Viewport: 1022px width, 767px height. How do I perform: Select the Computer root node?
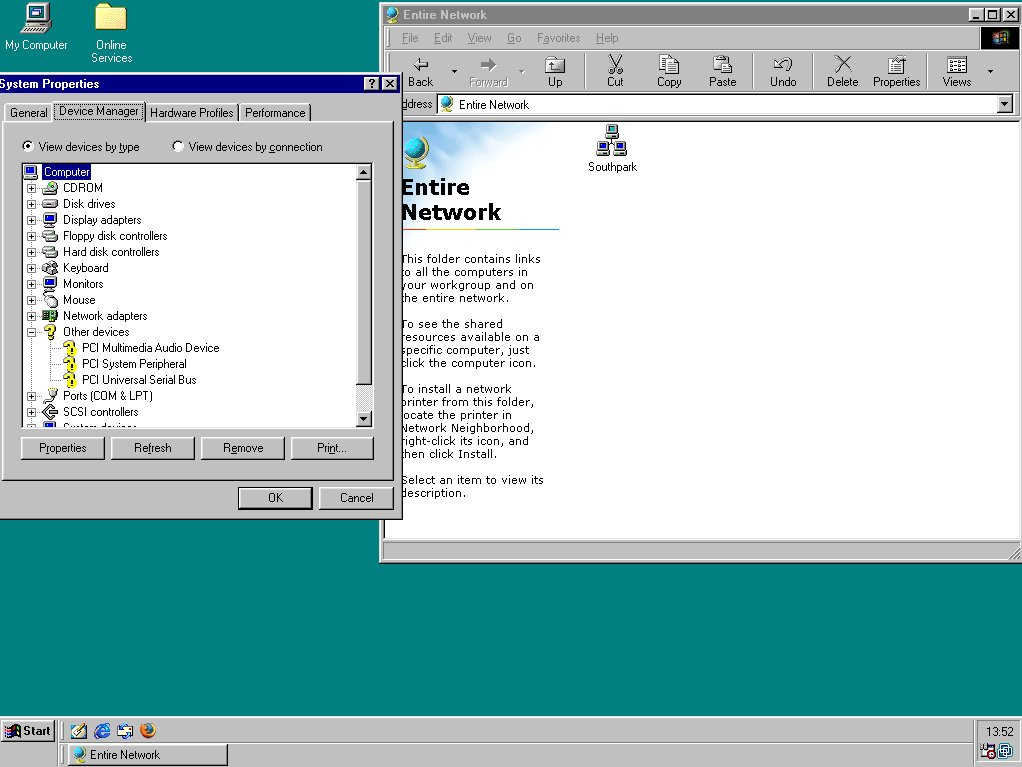pos(66,172)
